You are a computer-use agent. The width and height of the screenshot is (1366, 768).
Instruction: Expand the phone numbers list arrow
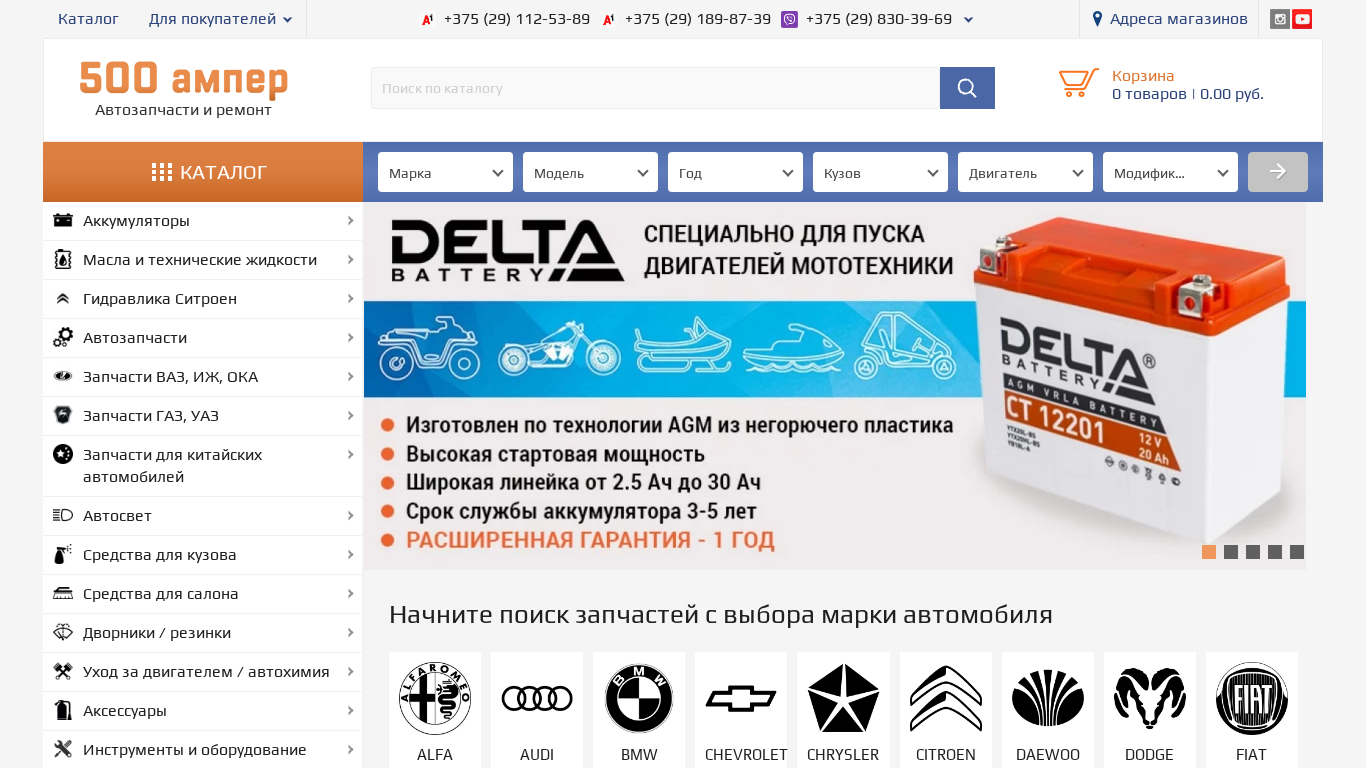click(x=968, y=20)
